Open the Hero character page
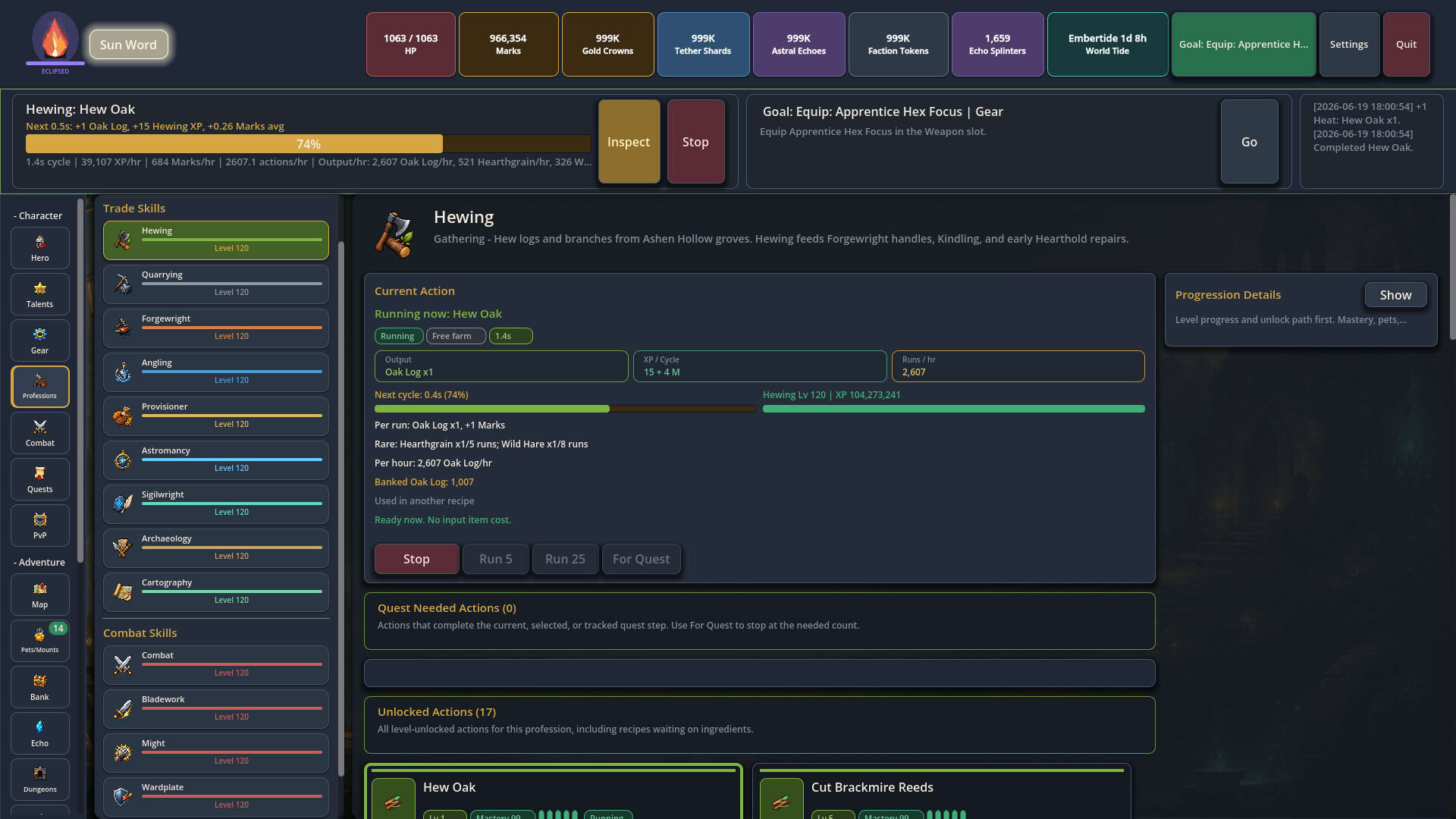The width and height of the screenshot is (1456, 819). pyautogui.click(x=40, y=248)
